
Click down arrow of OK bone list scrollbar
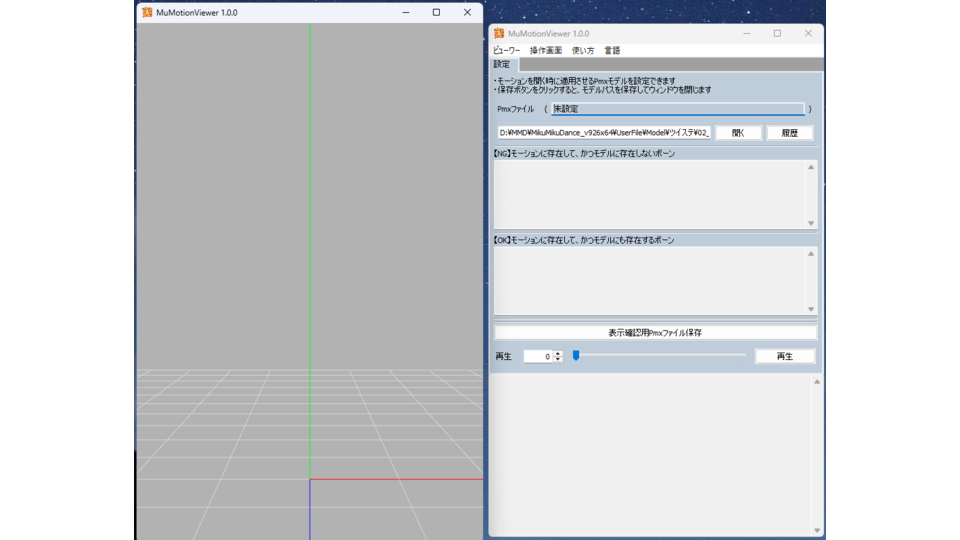click(811, 309)
